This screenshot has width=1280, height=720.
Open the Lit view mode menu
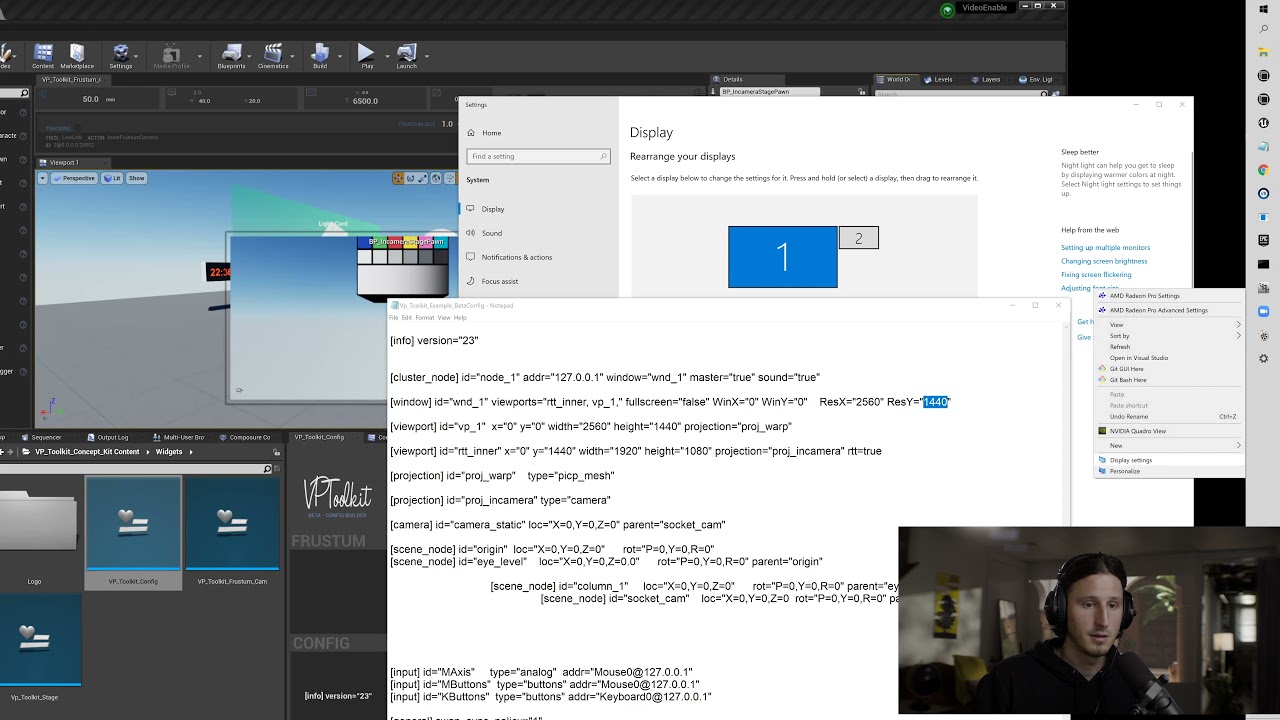coord(112,178)
